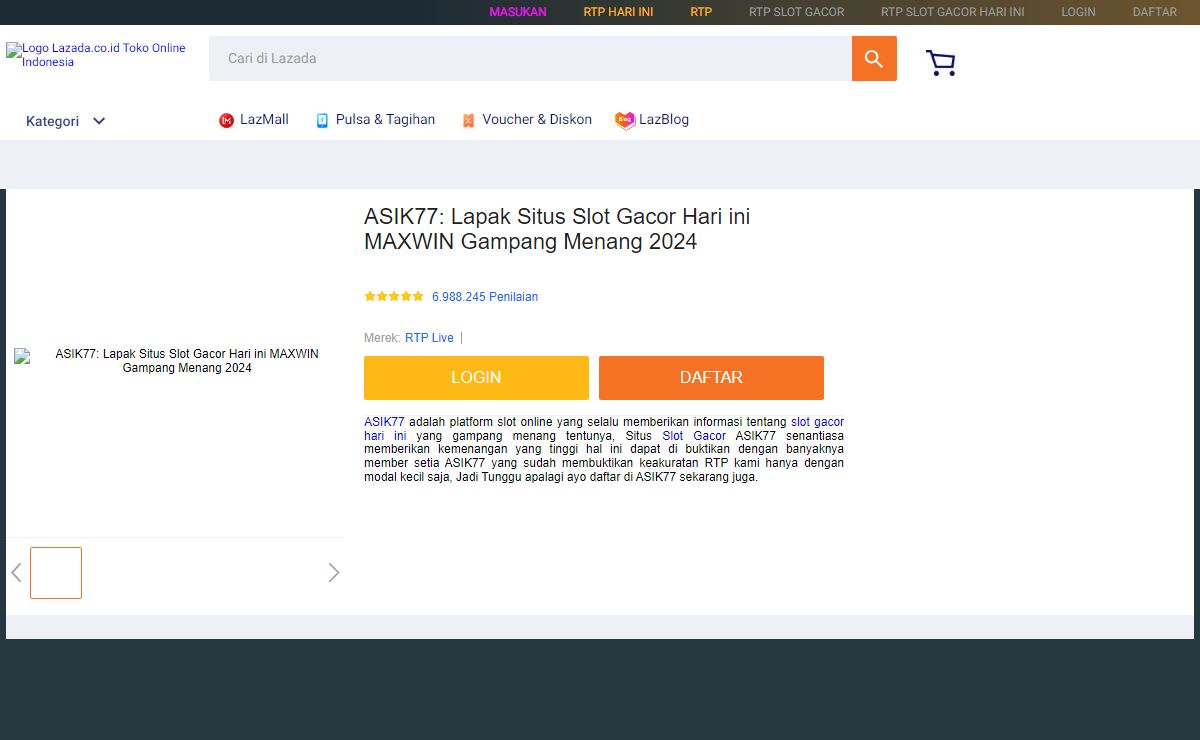This screenshot has height=740, width=1200.
Task: Open the LazBlog link
Action: click(664, 119)
